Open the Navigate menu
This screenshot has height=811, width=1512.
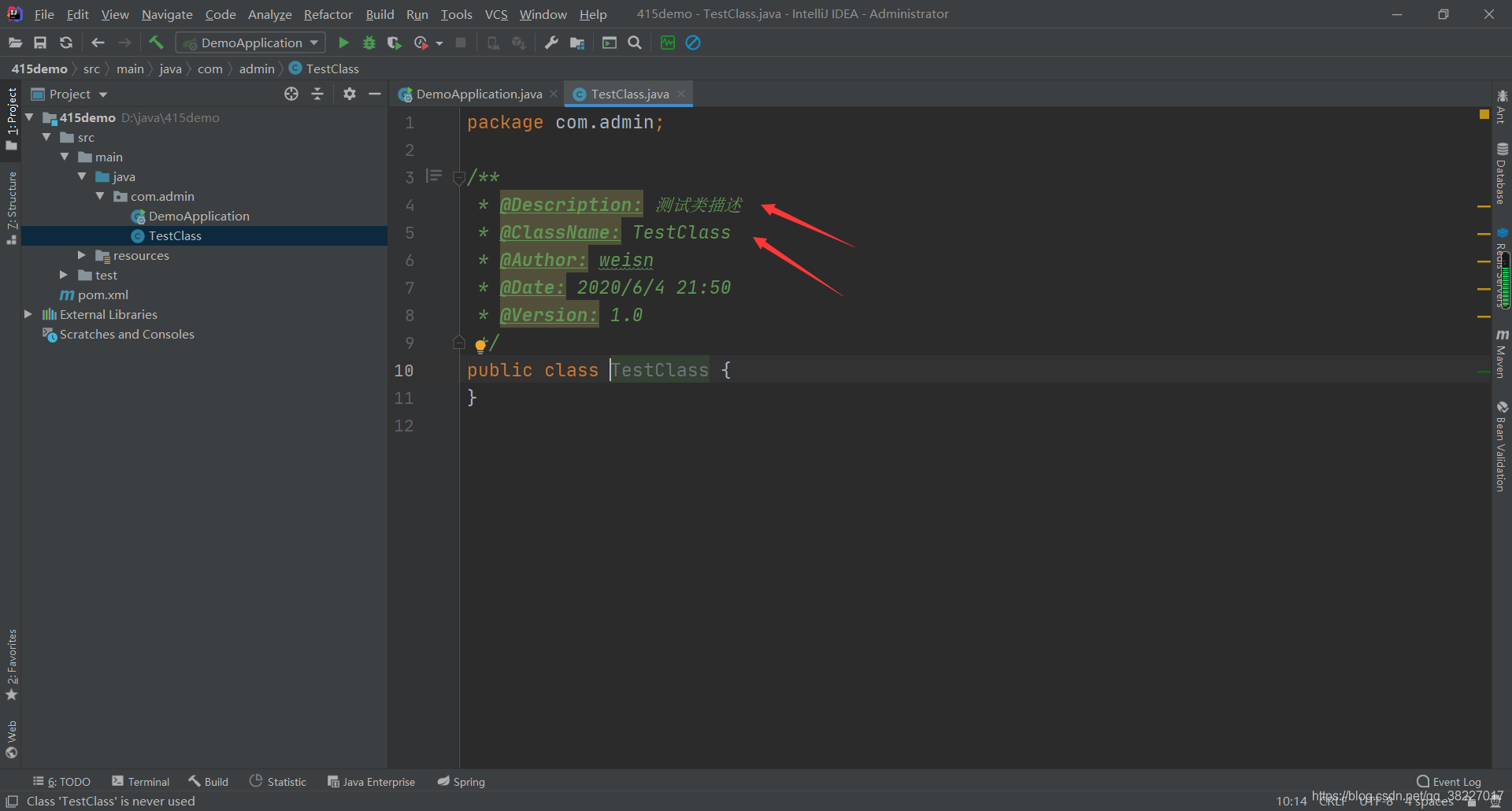coord(167,14)
